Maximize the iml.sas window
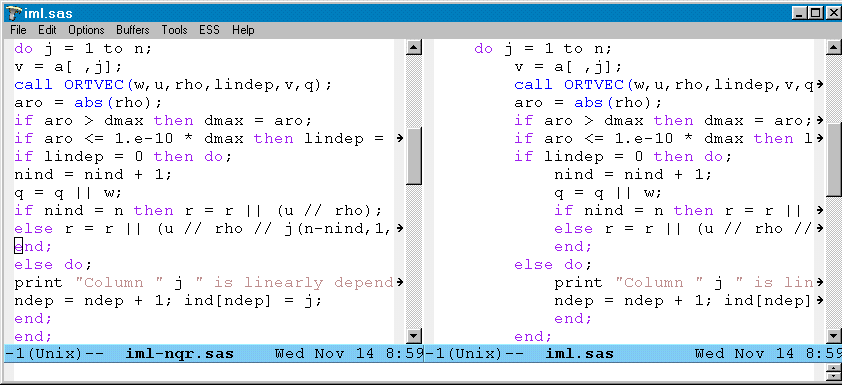The image size is (842, 385). click(816, 13)
